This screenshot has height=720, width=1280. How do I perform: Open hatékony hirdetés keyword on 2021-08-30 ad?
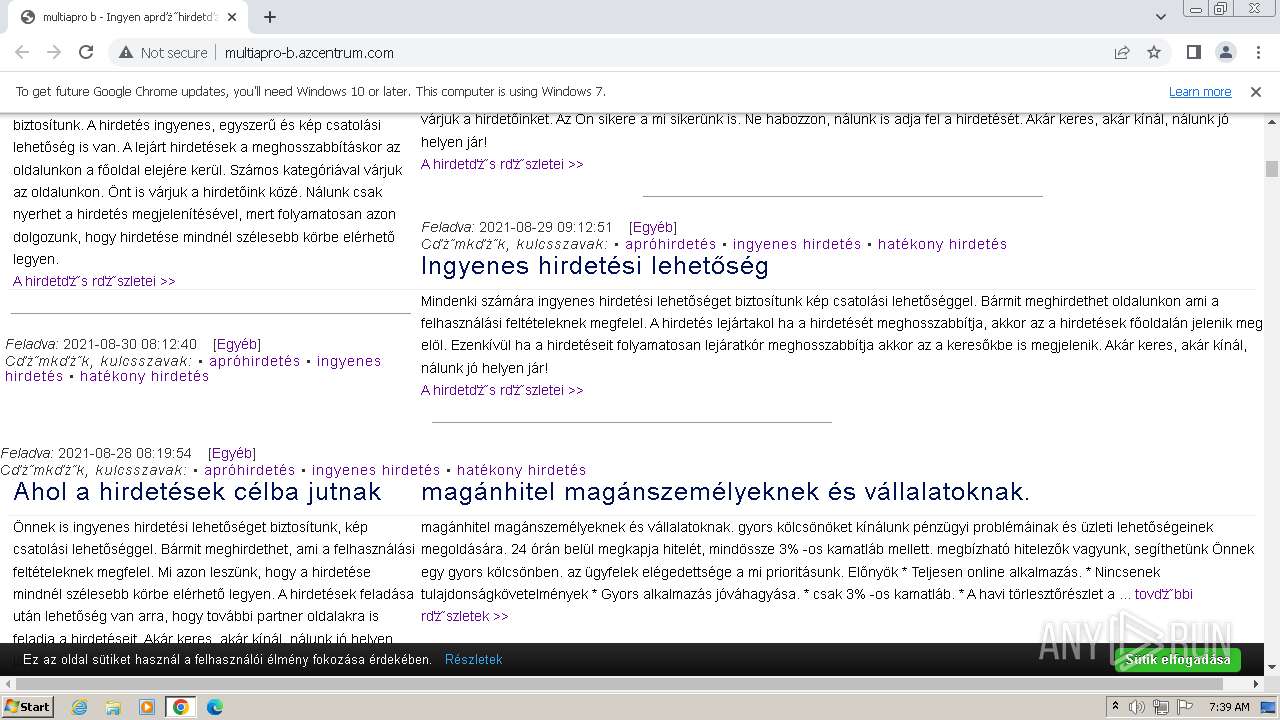coord(145,376)
